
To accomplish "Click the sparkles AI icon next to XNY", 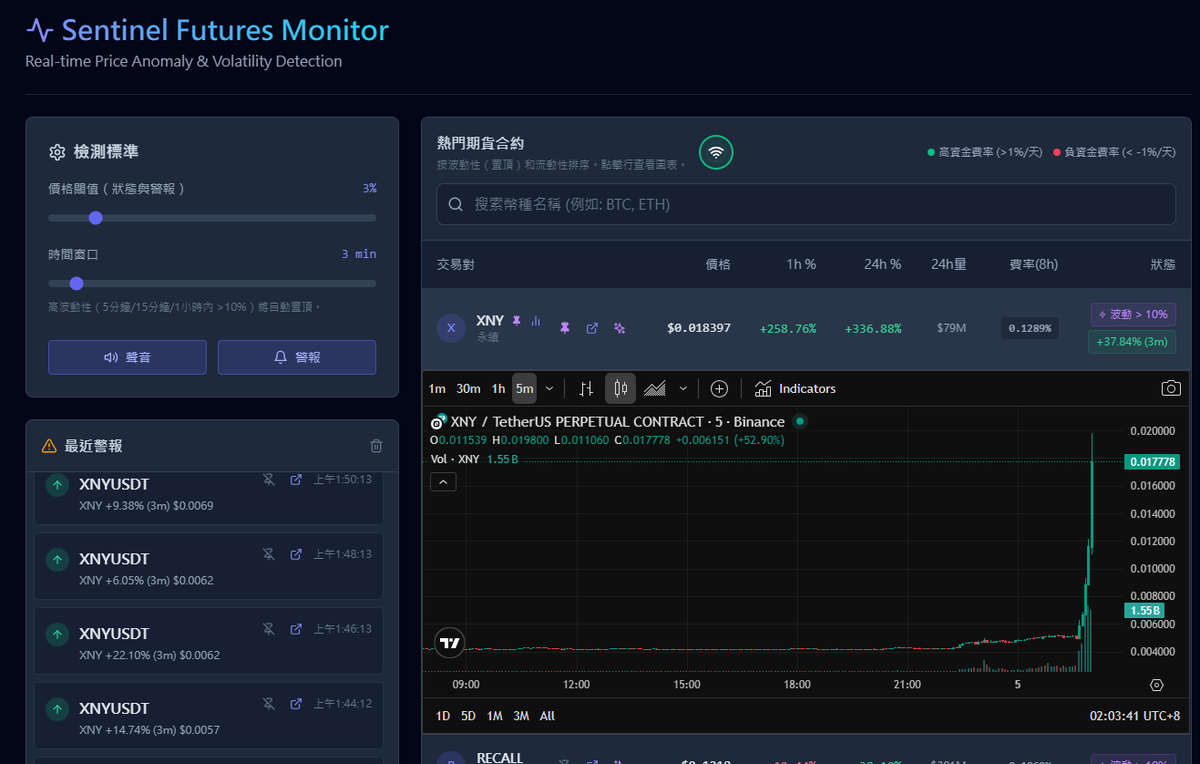I will point(620,328).
